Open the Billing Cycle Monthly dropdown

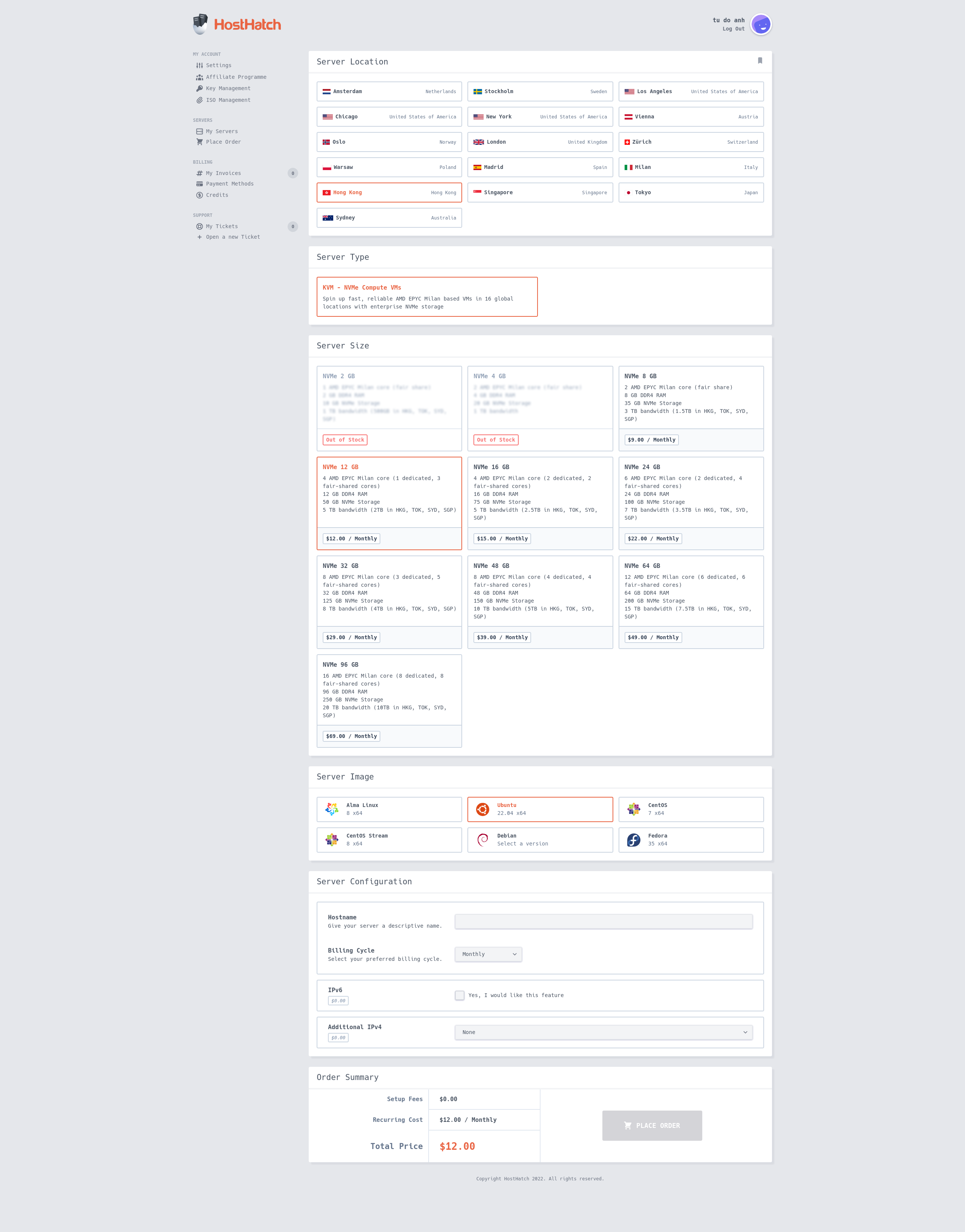click(488, 954)
